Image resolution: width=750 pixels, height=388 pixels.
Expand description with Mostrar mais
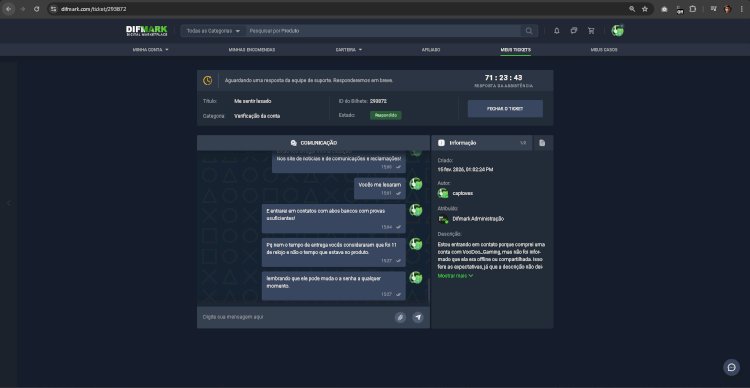[455, 276]
